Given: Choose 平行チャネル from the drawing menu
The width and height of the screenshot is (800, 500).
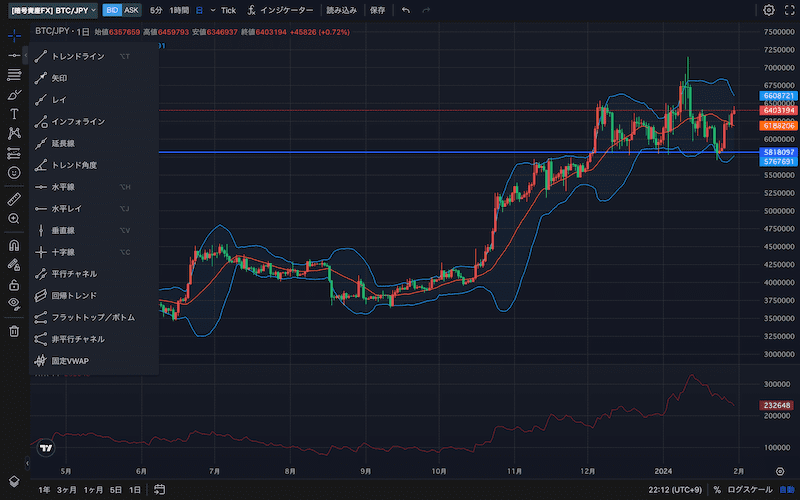Looking at the screenshot, I should (x=94, y=274).
